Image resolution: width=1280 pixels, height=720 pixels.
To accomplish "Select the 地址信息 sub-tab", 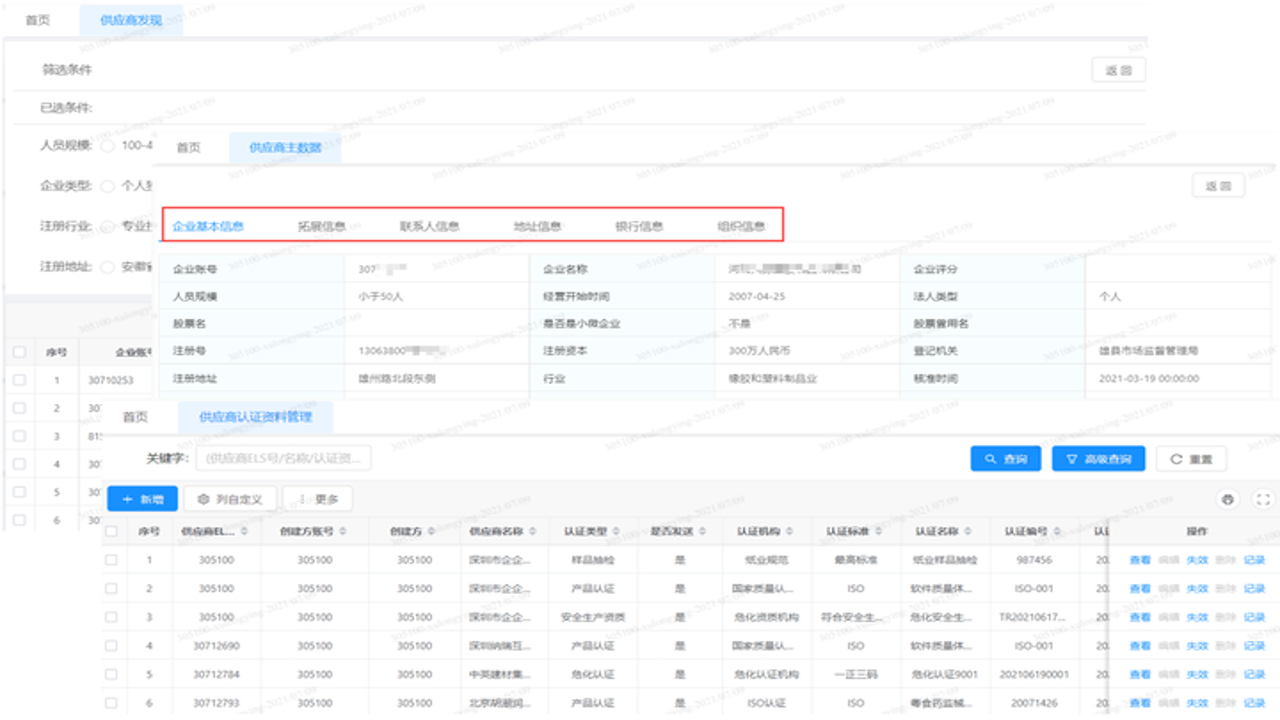I will pos(537,226).
